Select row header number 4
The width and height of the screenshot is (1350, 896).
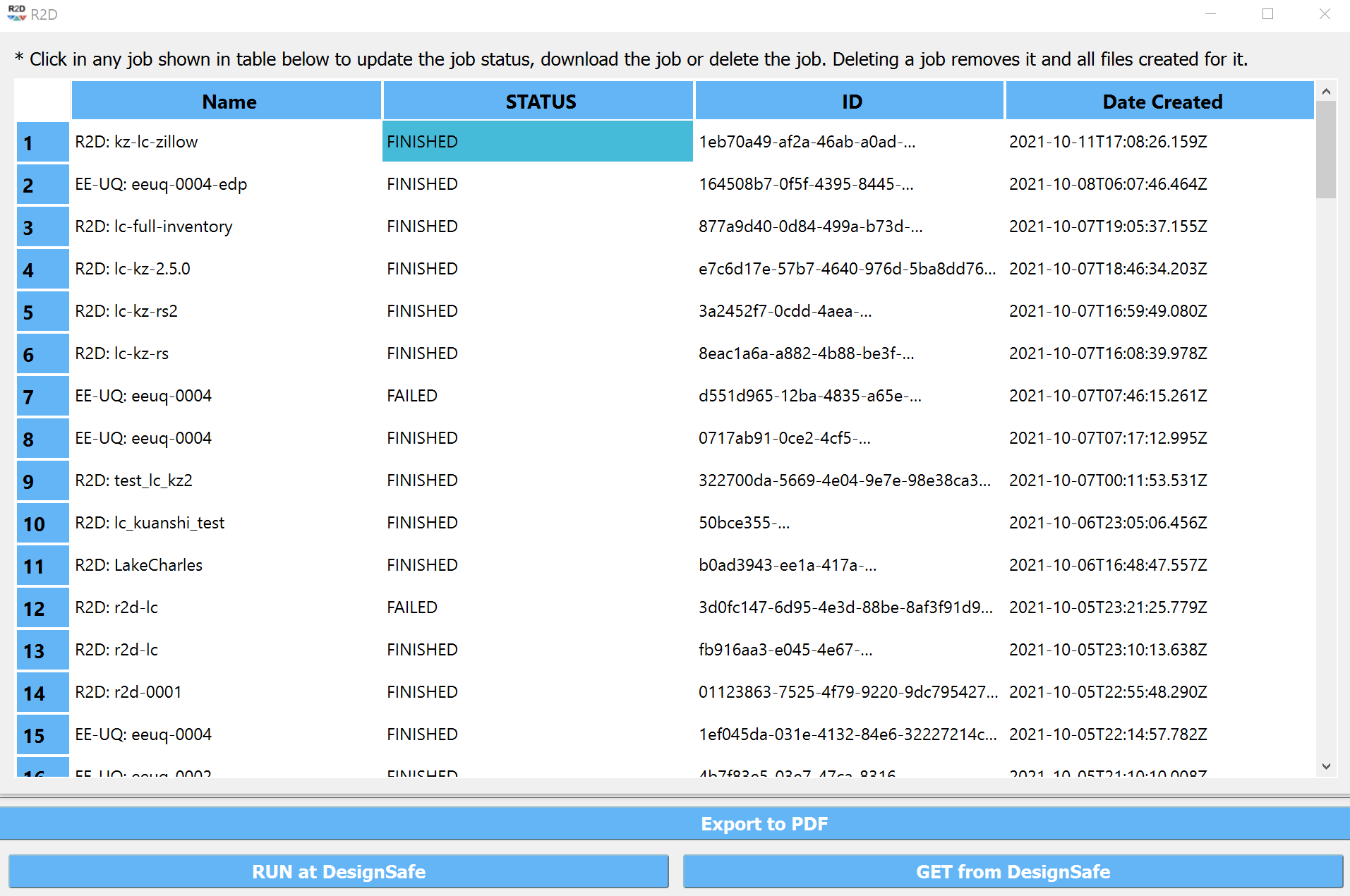43,270
